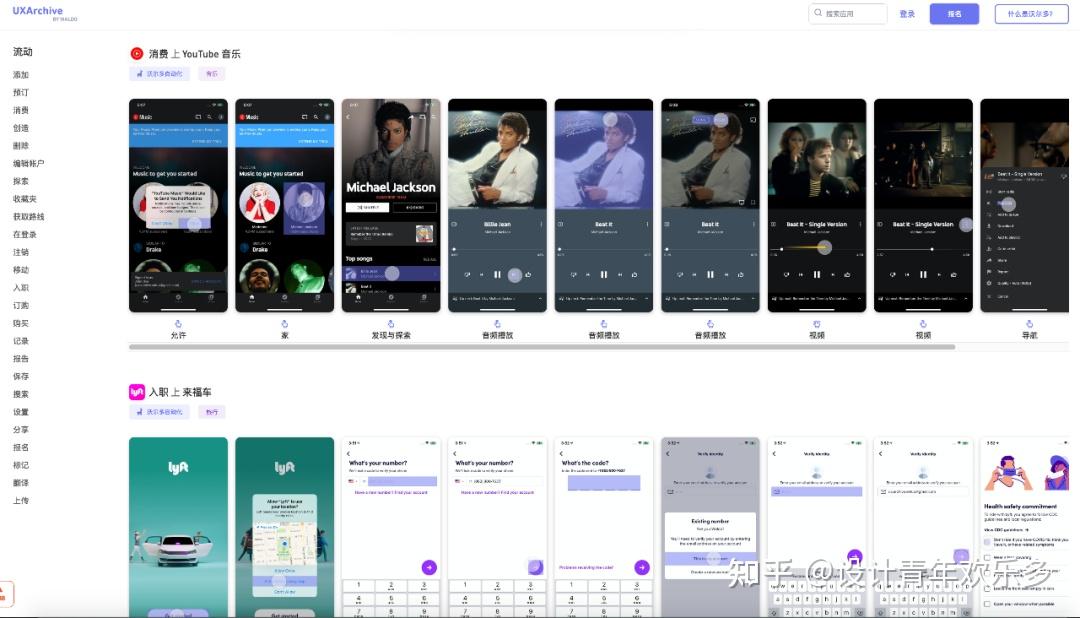The height and width of the screenshot is (618, 1080).
Task: Select 预订 in the flows sidebar
Action: 21,92
